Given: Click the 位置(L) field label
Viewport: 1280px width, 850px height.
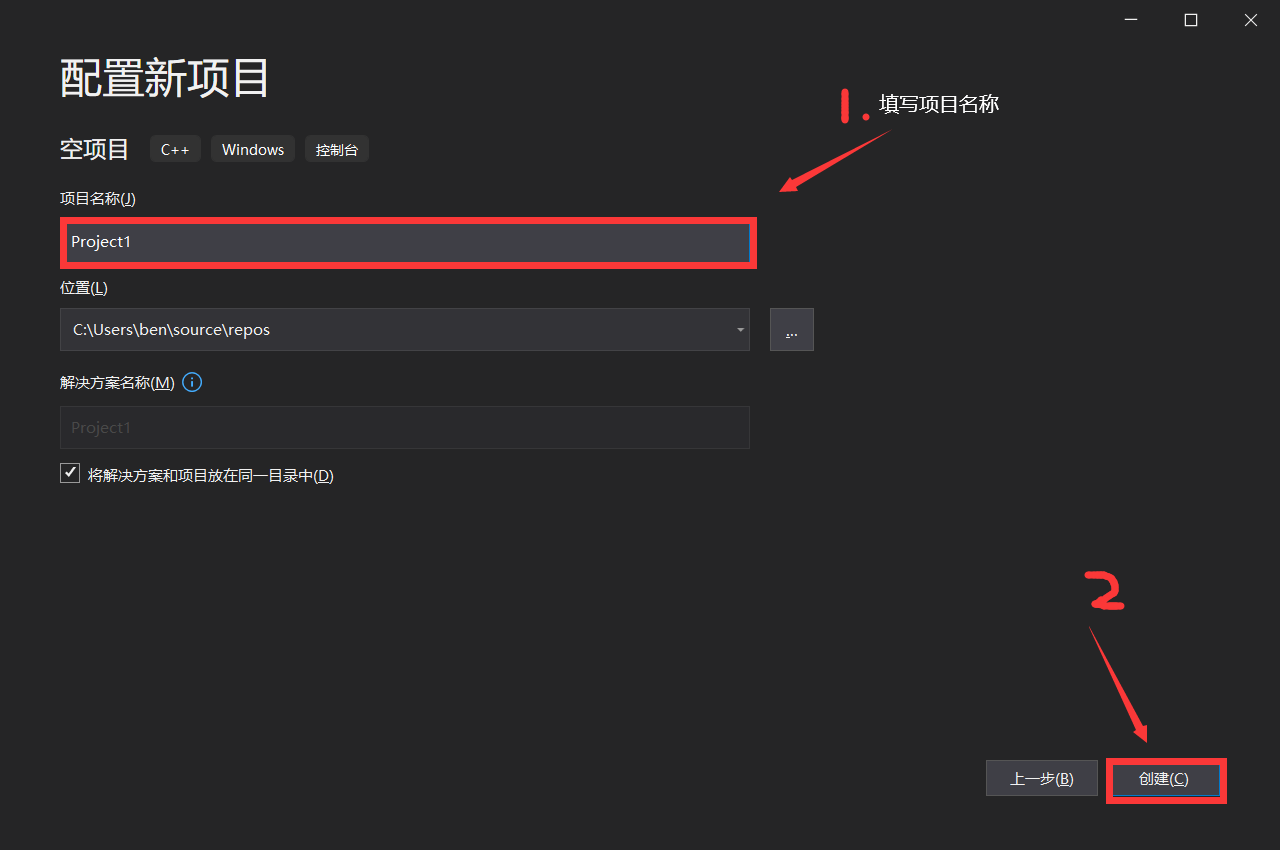Looking at the screenshot, I should [83, 287].
